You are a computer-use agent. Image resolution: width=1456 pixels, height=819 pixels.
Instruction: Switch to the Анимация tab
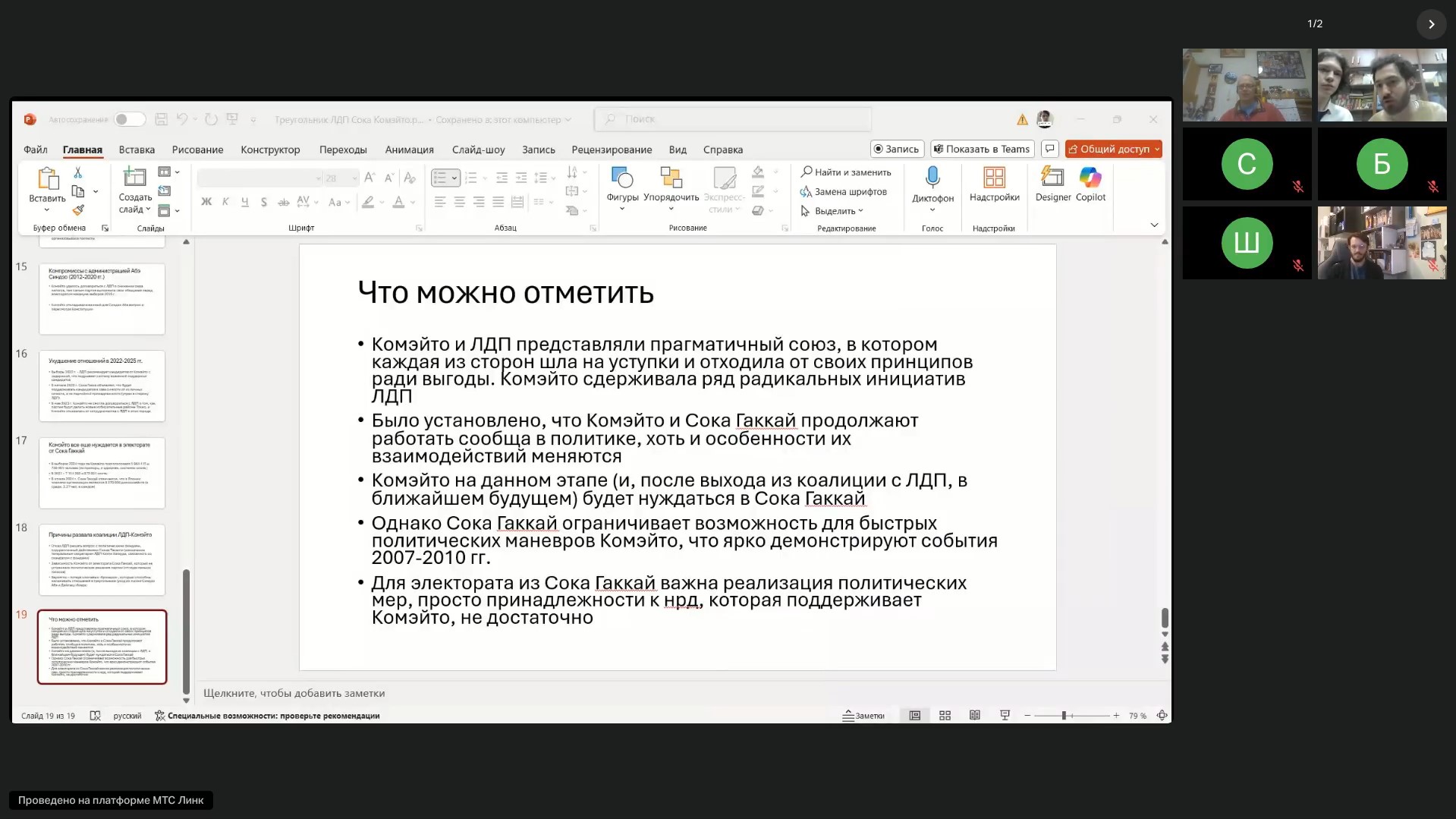(x=409, y=150)
